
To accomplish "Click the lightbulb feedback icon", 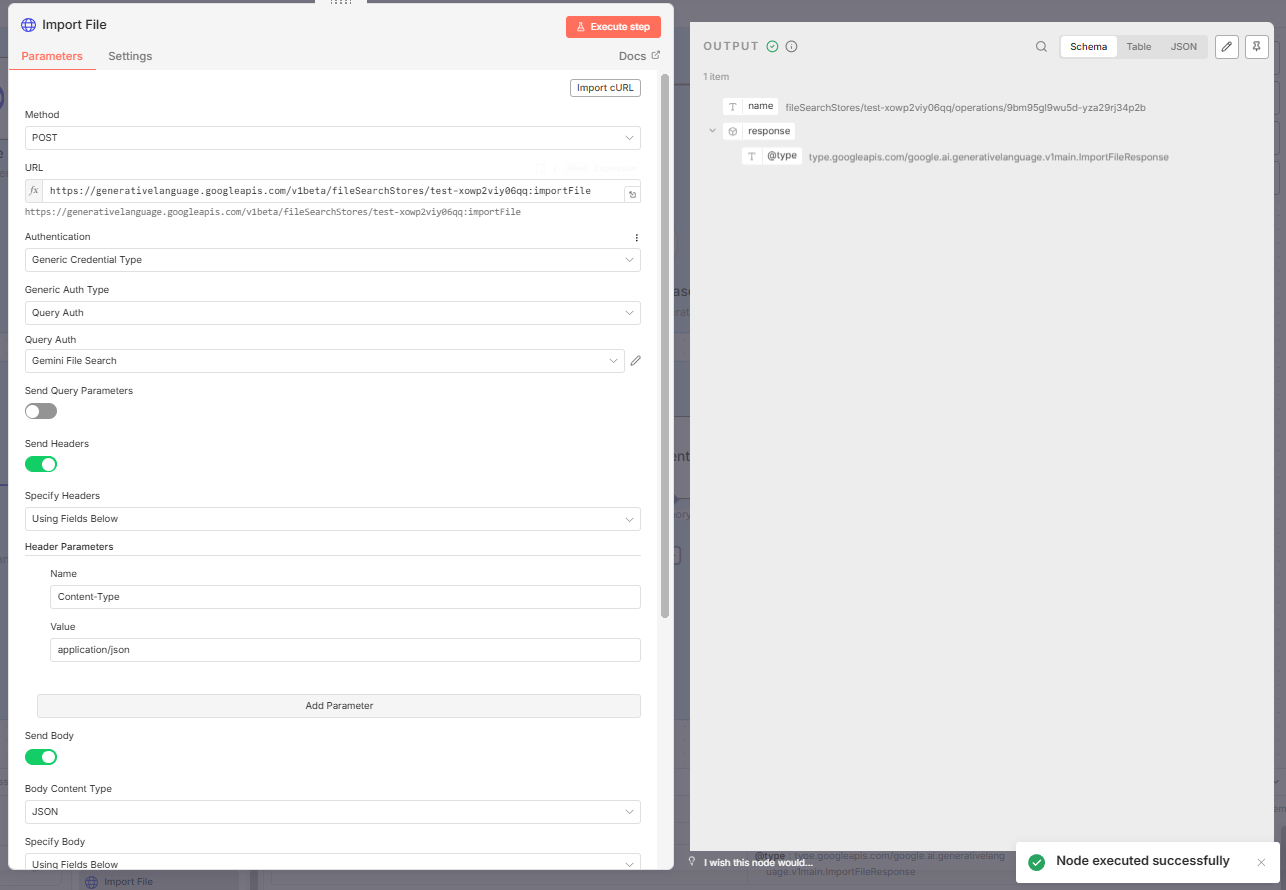I will 692,861.
